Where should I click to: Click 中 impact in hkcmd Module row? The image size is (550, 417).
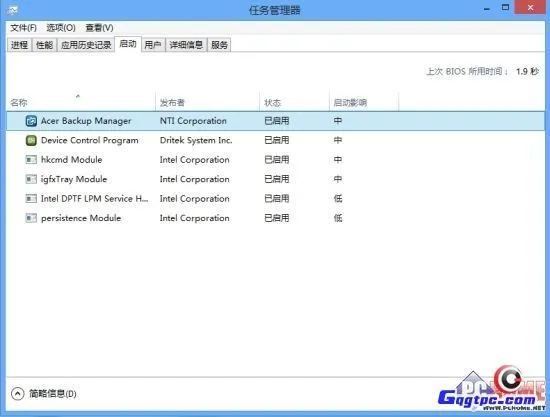[338, 160]
